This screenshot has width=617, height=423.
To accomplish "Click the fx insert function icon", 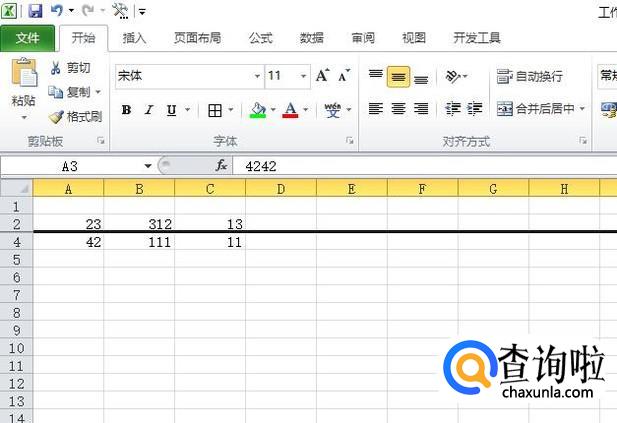I will pos(222,166).
